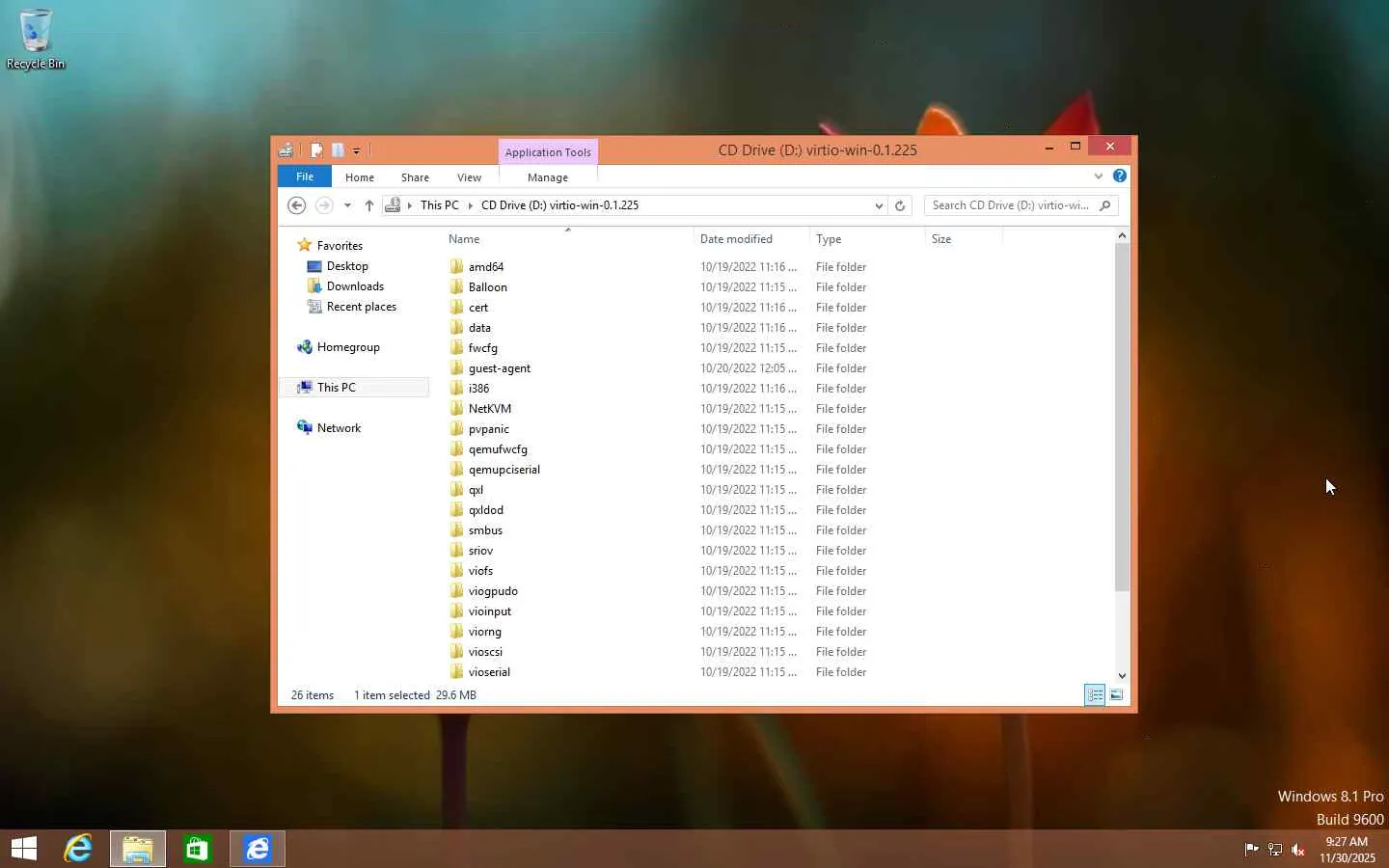Click the viogpudo folder name
The height and width of the screenshot is (868, 1389).
[493, 591]
